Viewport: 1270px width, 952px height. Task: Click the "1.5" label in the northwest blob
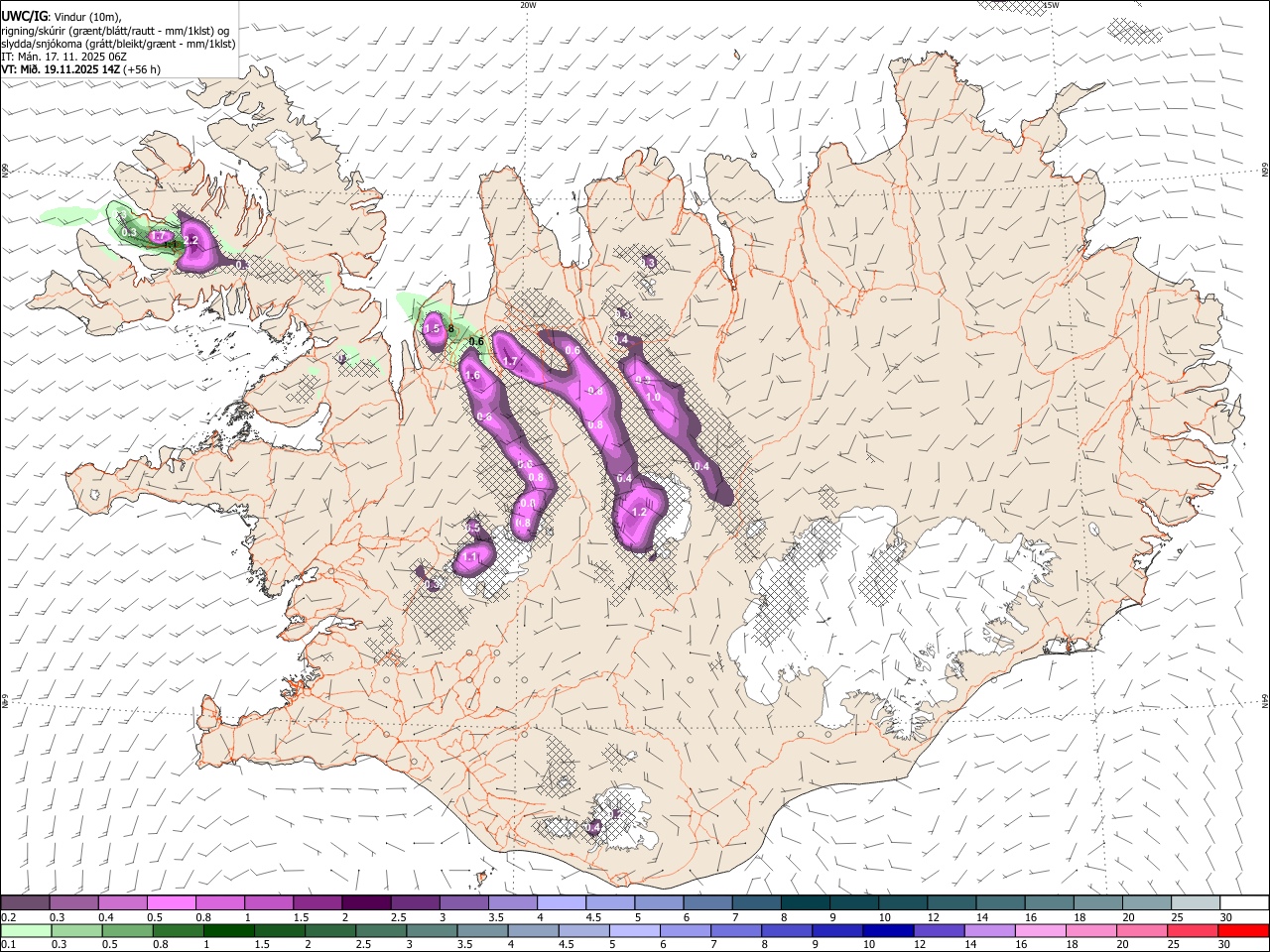pos(432,329)
